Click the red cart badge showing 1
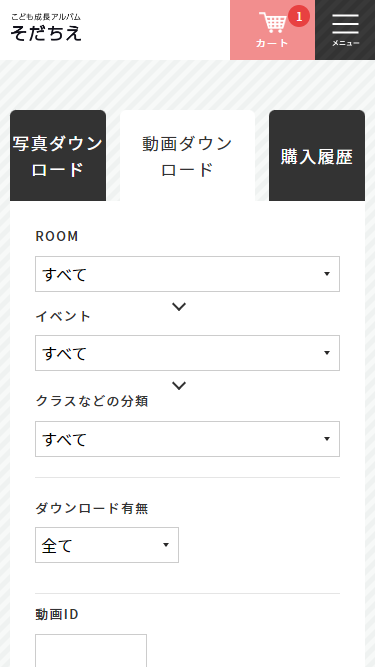 click(x=299, y=17)
